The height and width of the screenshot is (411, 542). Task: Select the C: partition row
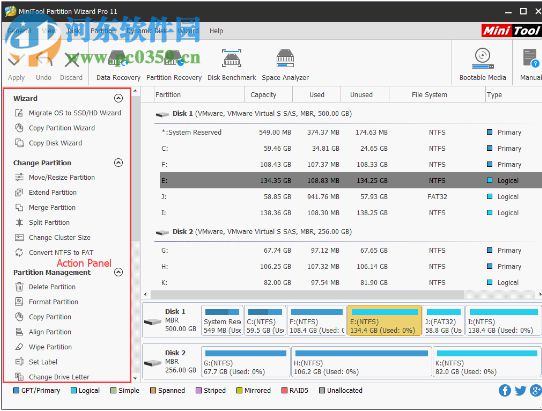(x=351, y=148)
